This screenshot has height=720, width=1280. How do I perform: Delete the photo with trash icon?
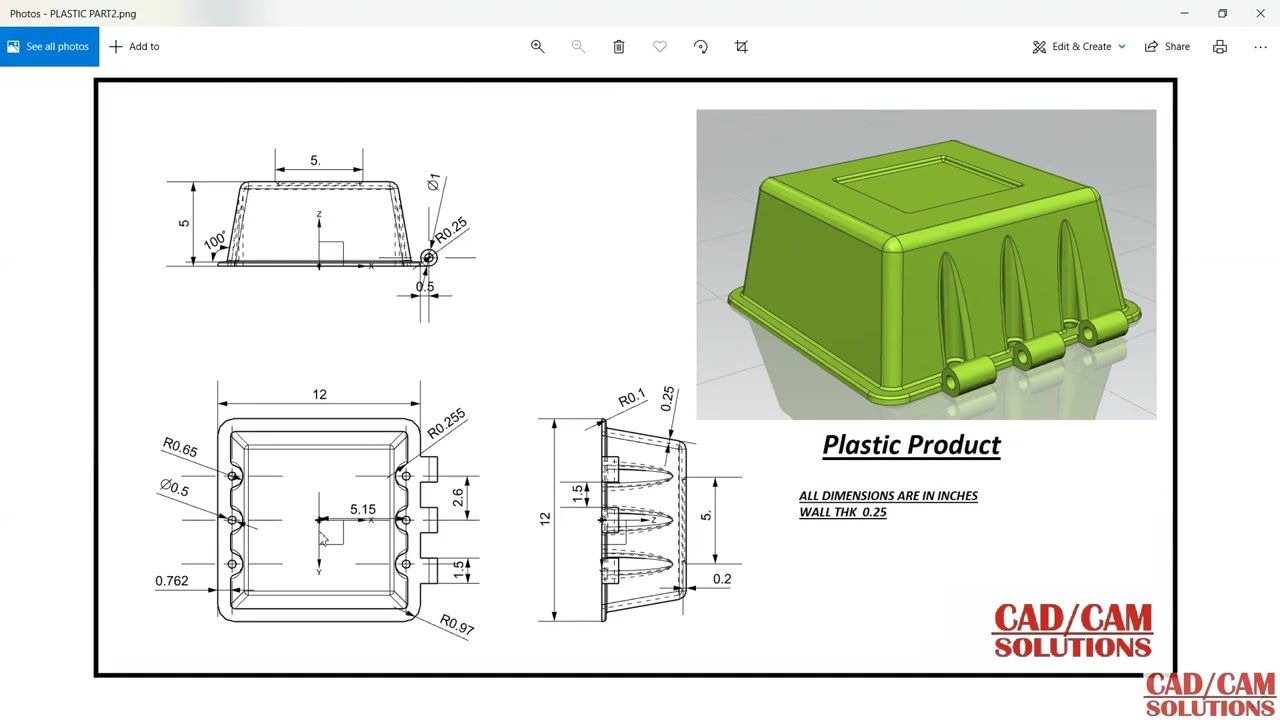619,46
